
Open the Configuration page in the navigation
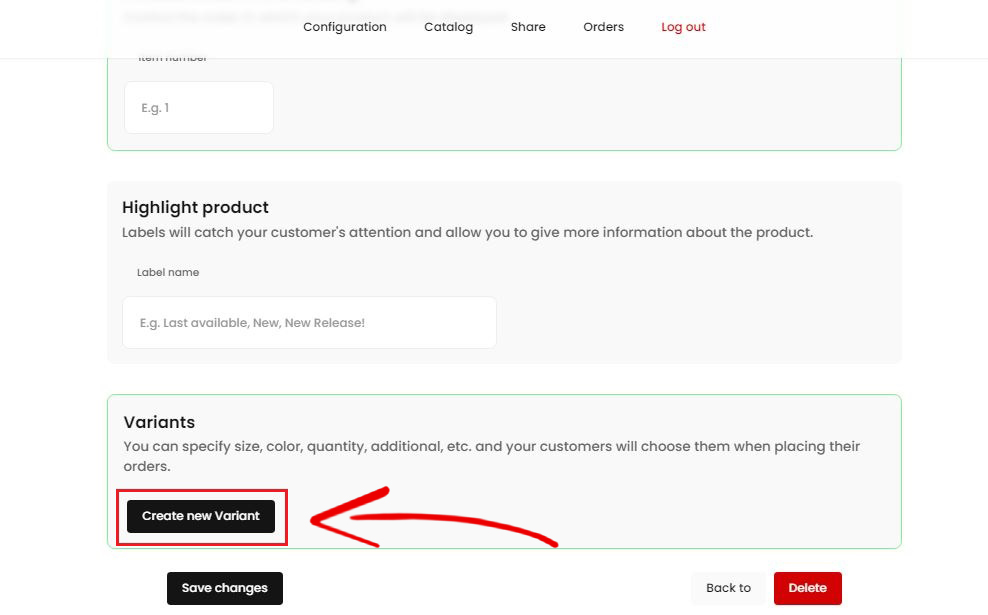pos(344,27)
